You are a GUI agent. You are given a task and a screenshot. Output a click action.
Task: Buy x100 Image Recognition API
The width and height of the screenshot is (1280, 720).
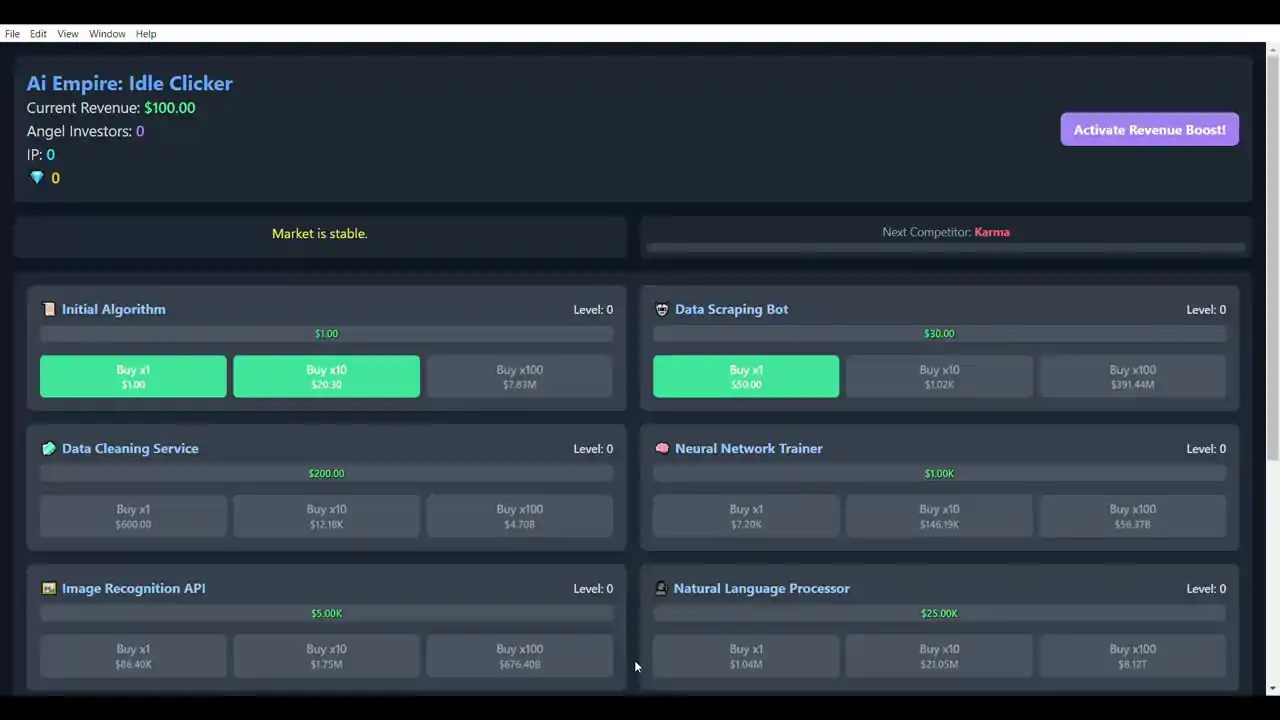pyautogui.click(x=519, y=656)
